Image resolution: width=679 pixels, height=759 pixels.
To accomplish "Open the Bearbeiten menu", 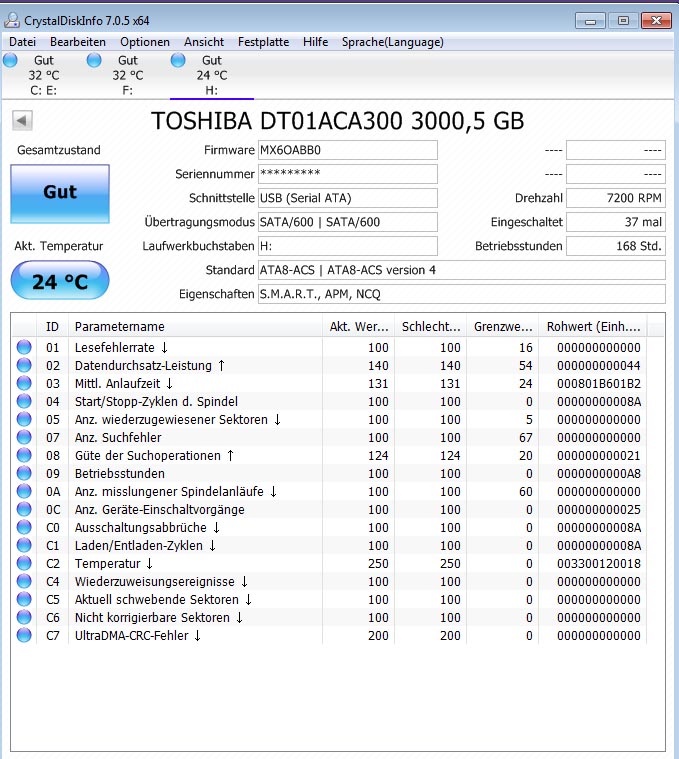I will pyautogui.click(x=78, y=42).
